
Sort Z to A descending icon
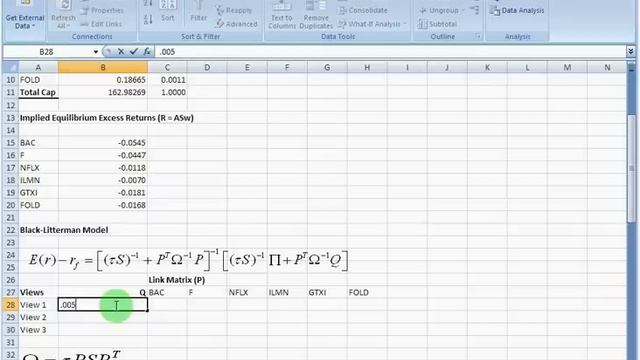tap(148, 19)
